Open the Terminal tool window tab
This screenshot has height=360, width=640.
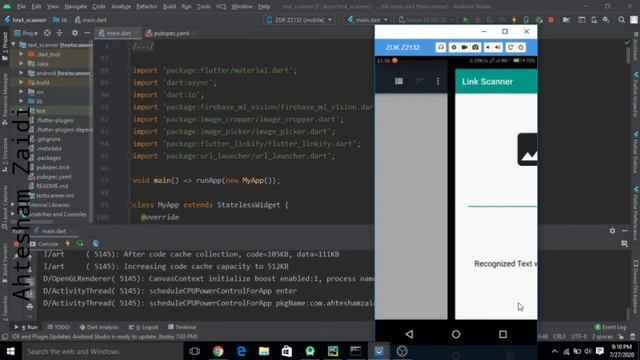tap(182, 327)
